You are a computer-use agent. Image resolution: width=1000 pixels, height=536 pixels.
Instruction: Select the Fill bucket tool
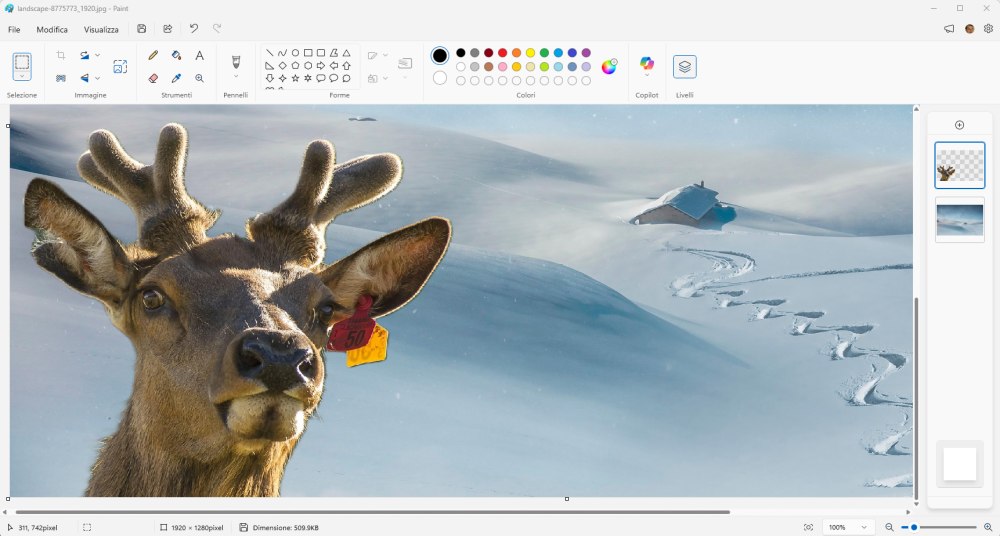coord(177,56)
